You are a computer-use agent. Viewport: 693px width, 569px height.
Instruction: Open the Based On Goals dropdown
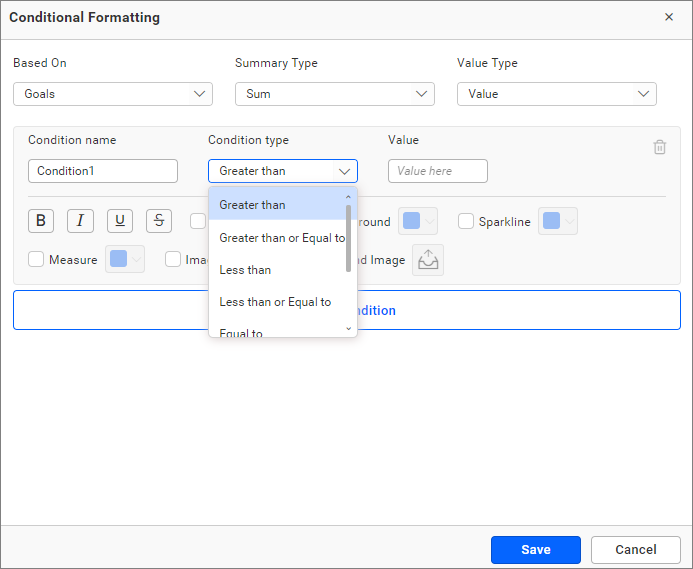click(x=113, y=94)
